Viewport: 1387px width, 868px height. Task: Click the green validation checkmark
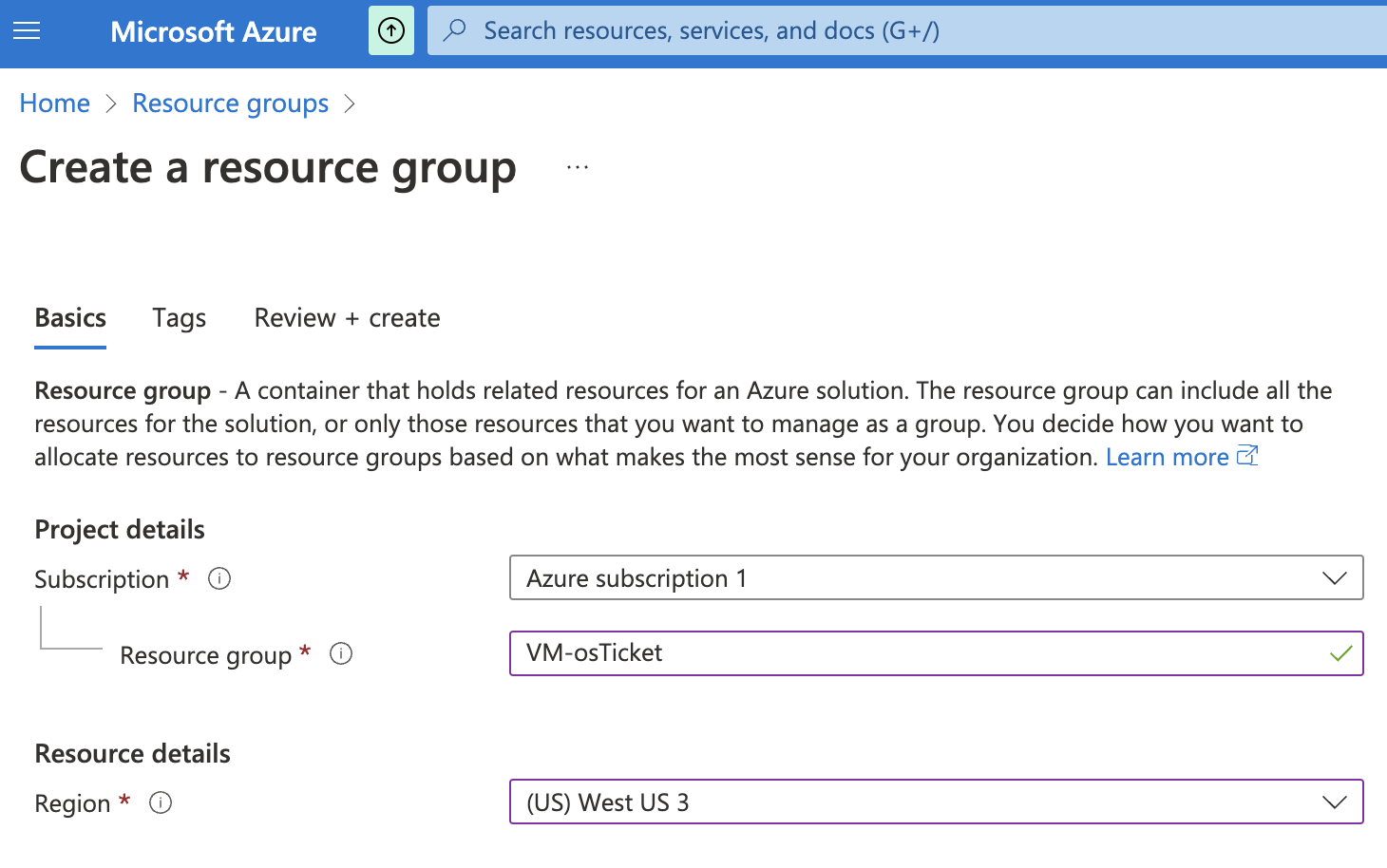[x=1341, y=653]
